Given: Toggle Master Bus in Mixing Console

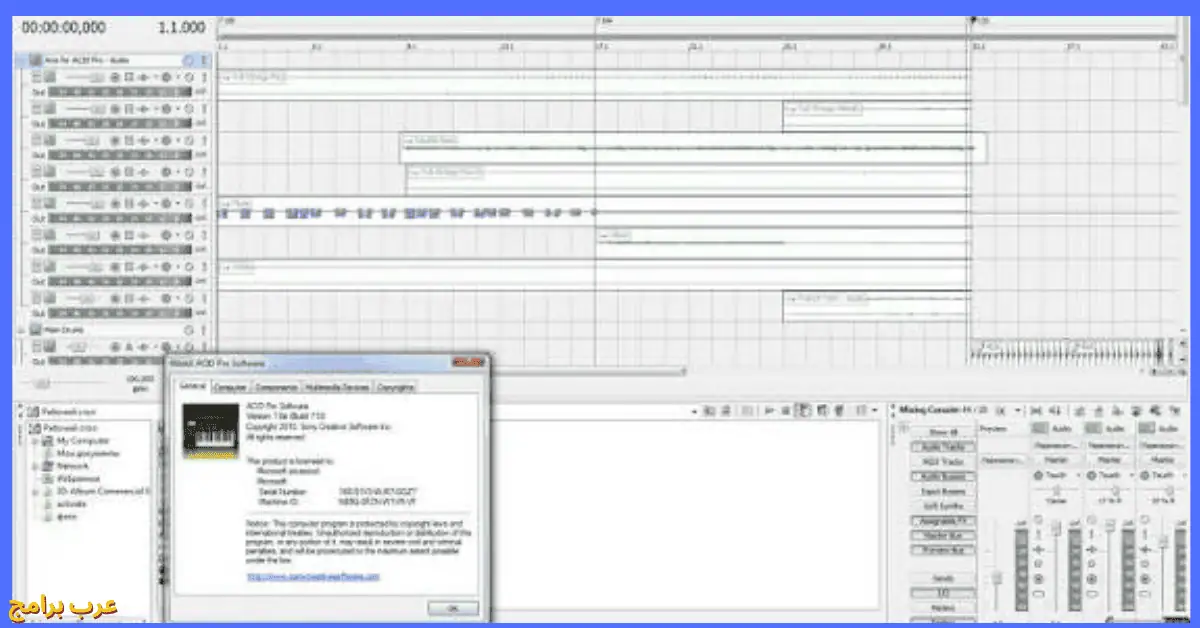Looking at the screenshot, I should (x=942, y=536).
